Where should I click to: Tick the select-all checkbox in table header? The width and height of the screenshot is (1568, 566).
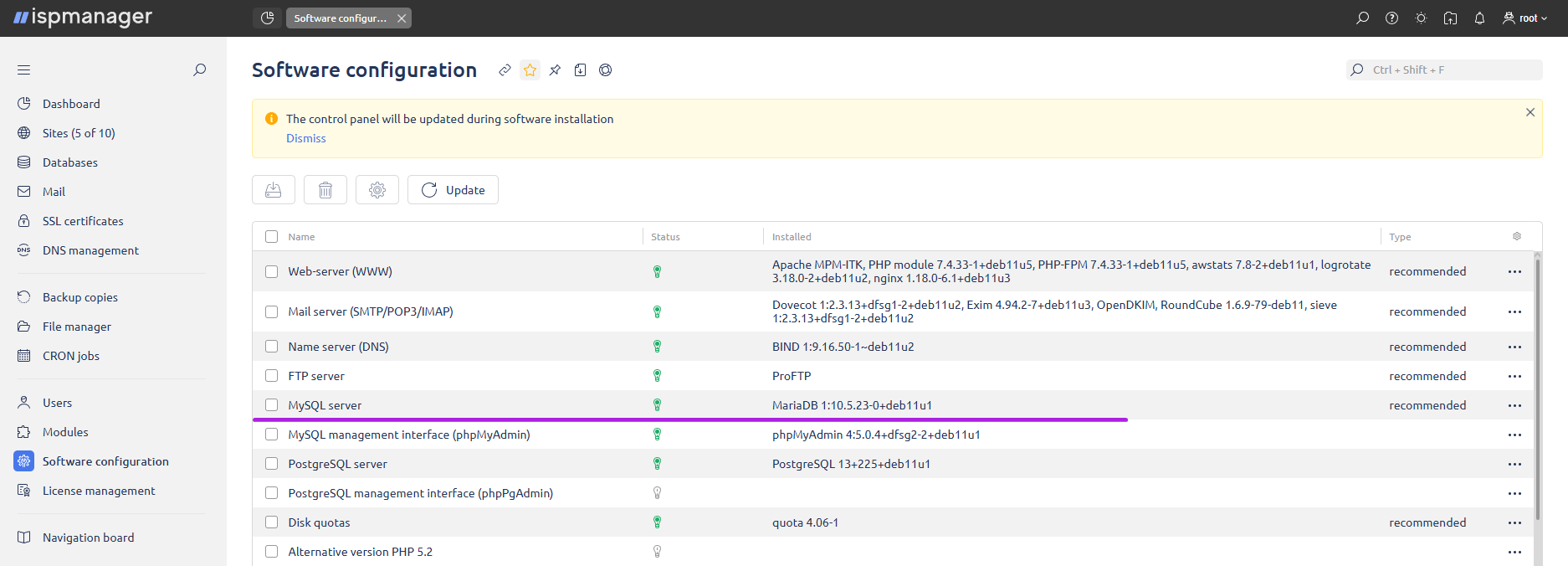tap(271, 237)
